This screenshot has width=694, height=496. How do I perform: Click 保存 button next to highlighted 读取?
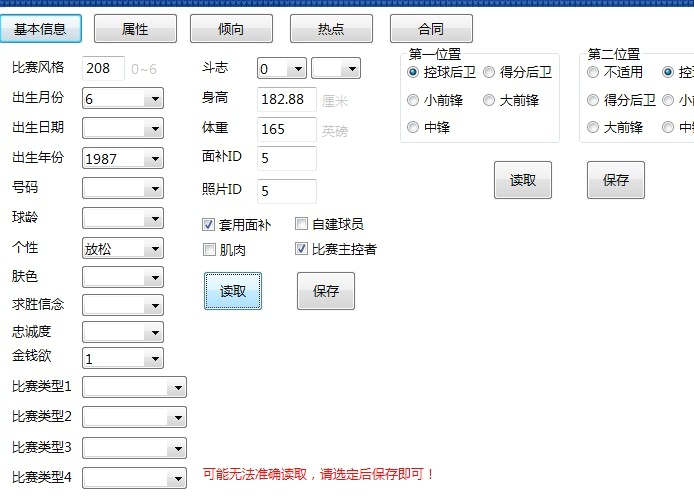(326, 291)
